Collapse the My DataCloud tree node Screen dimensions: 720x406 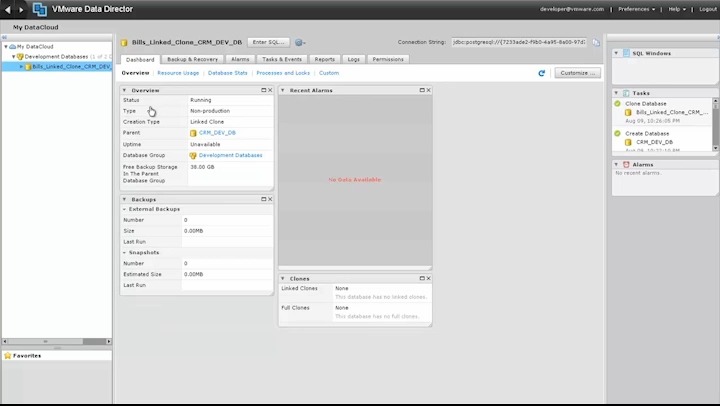pos(6,46)
